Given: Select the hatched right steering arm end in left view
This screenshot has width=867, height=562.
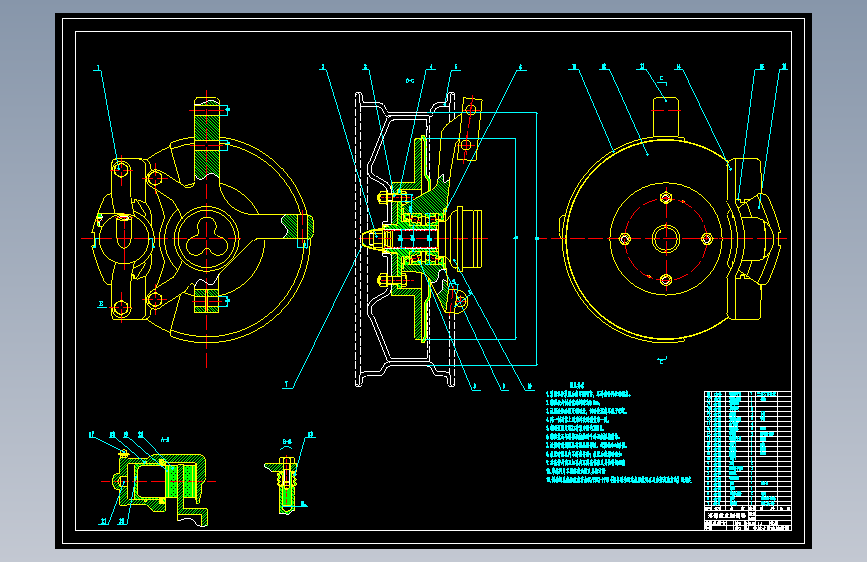Looking at the screenshot, I should (297, 227).
